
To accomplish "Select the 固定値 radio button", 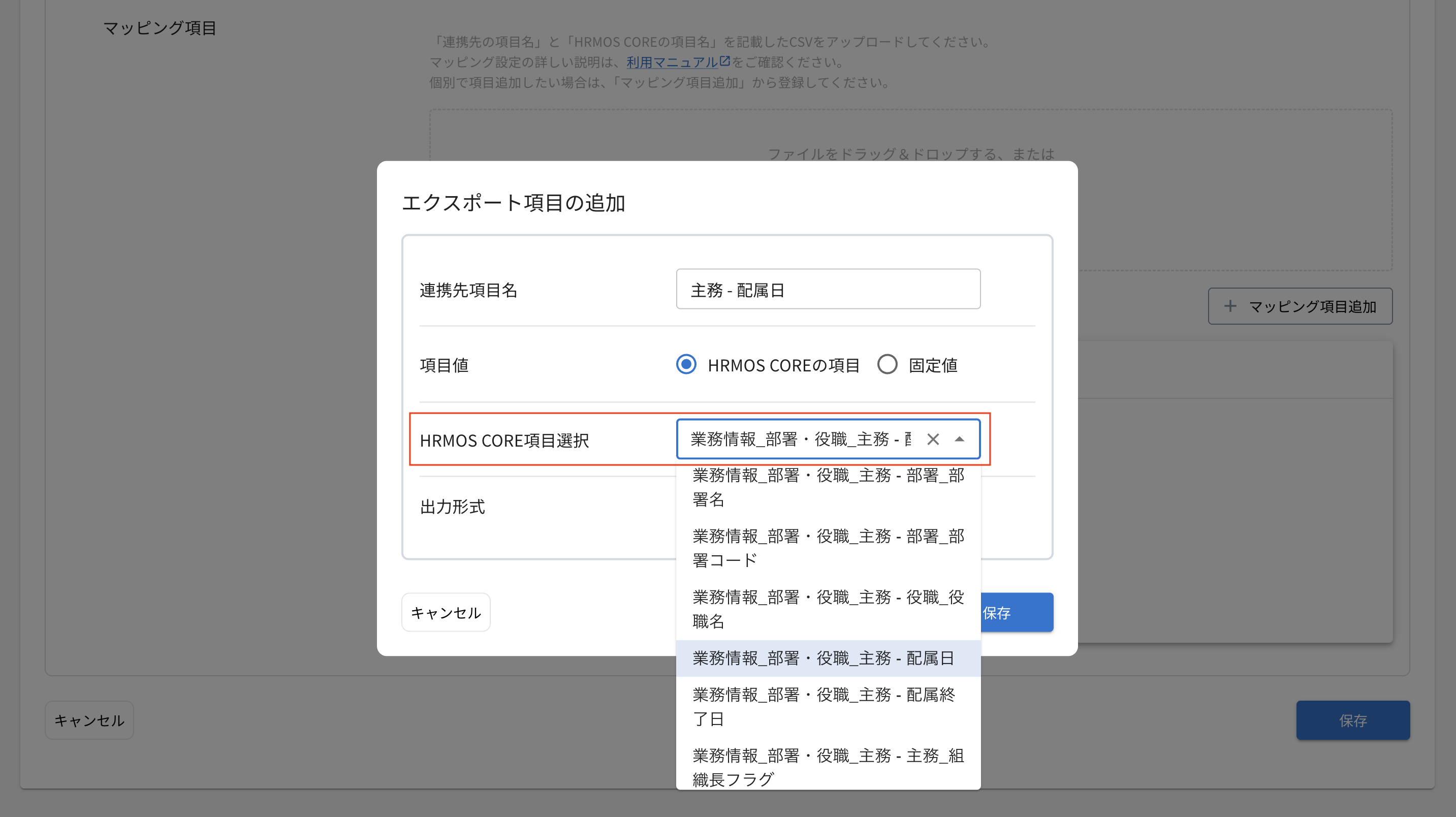I will pyautogui.click(x=887, y=365).
